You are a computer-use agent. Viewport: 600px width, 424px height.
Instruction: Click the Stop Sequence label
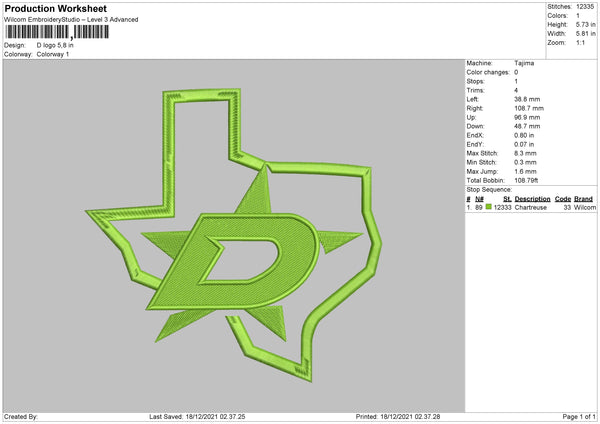click(489, 190)
